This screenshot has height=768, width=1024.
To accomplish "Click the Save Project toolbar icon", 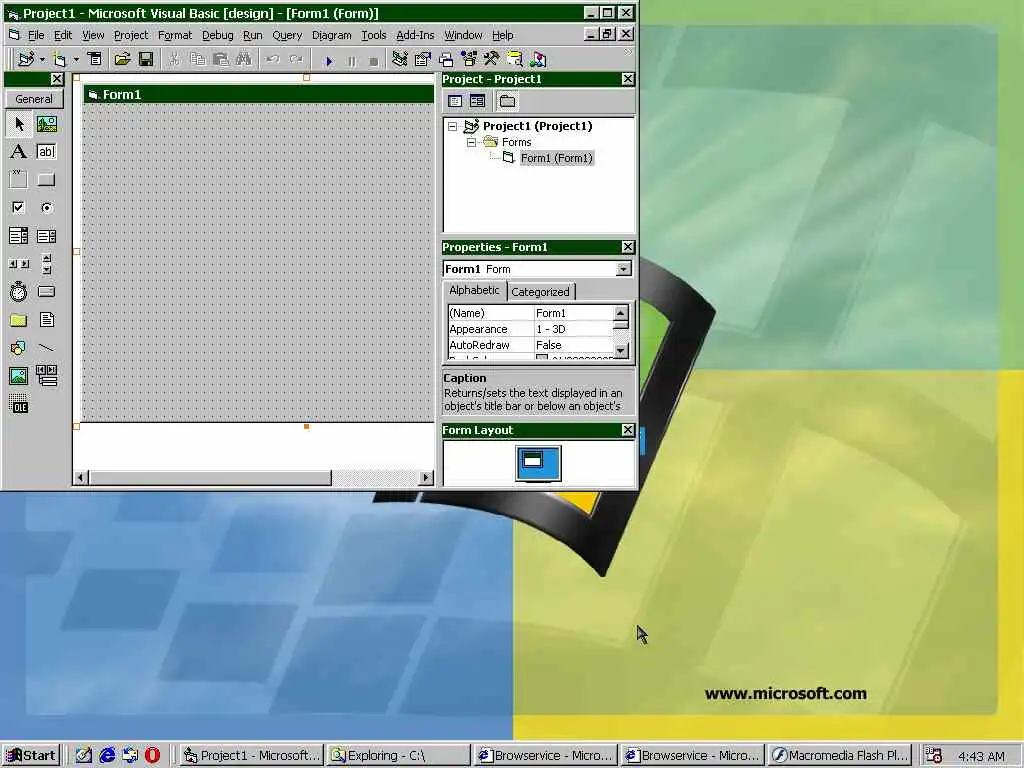I will click(146, 59).
